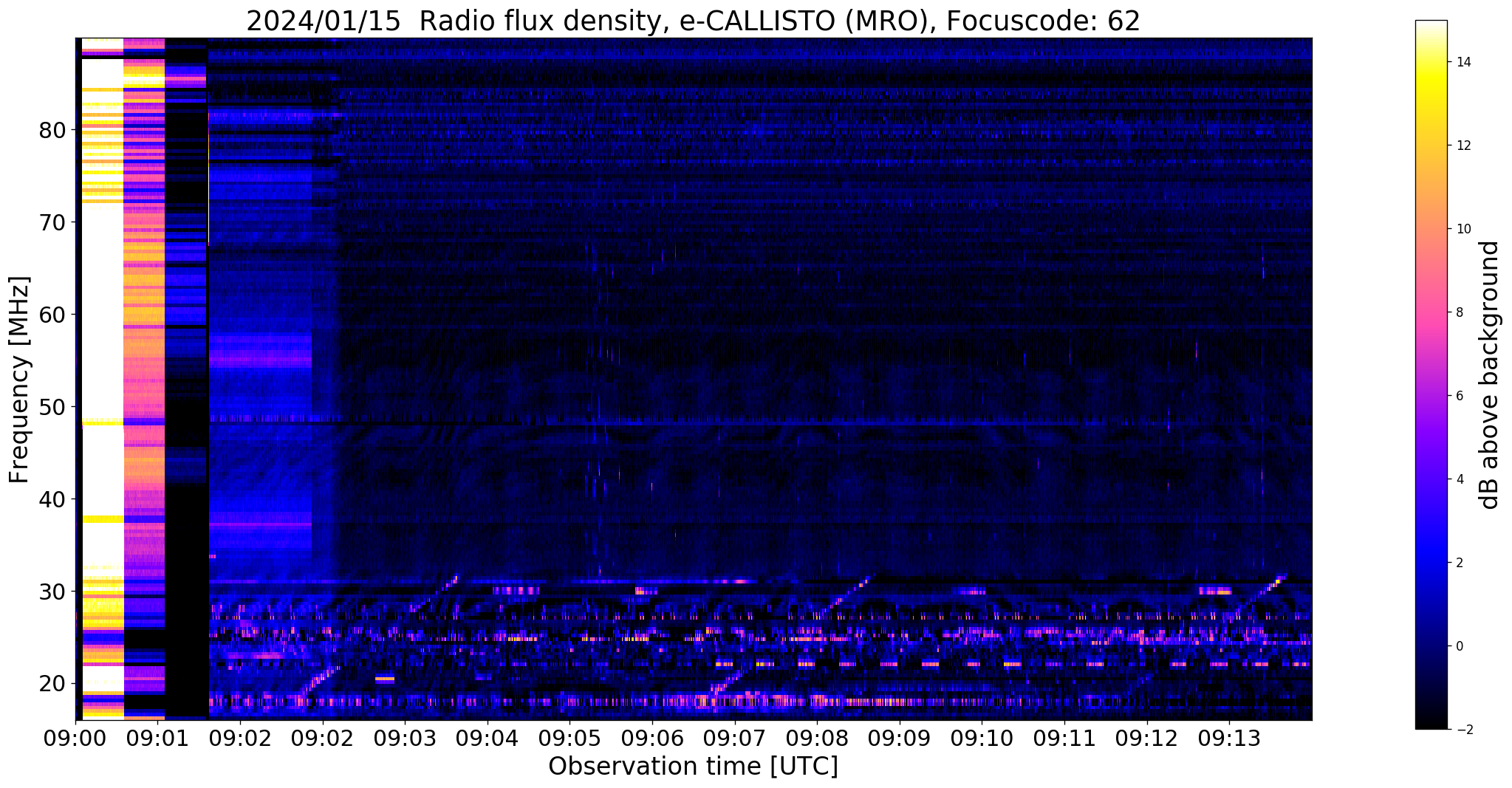Click the 09:03 time tick label

(x=405, y=739)
